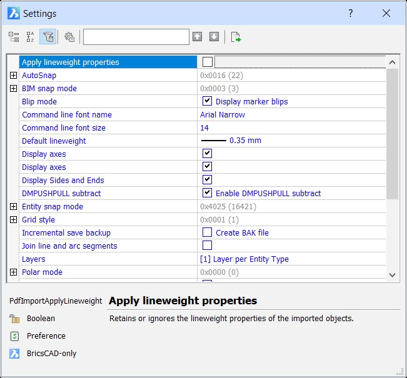
Task: Uncheck Display Sides and Ends checkbox
Action: [x=207, y=180]
